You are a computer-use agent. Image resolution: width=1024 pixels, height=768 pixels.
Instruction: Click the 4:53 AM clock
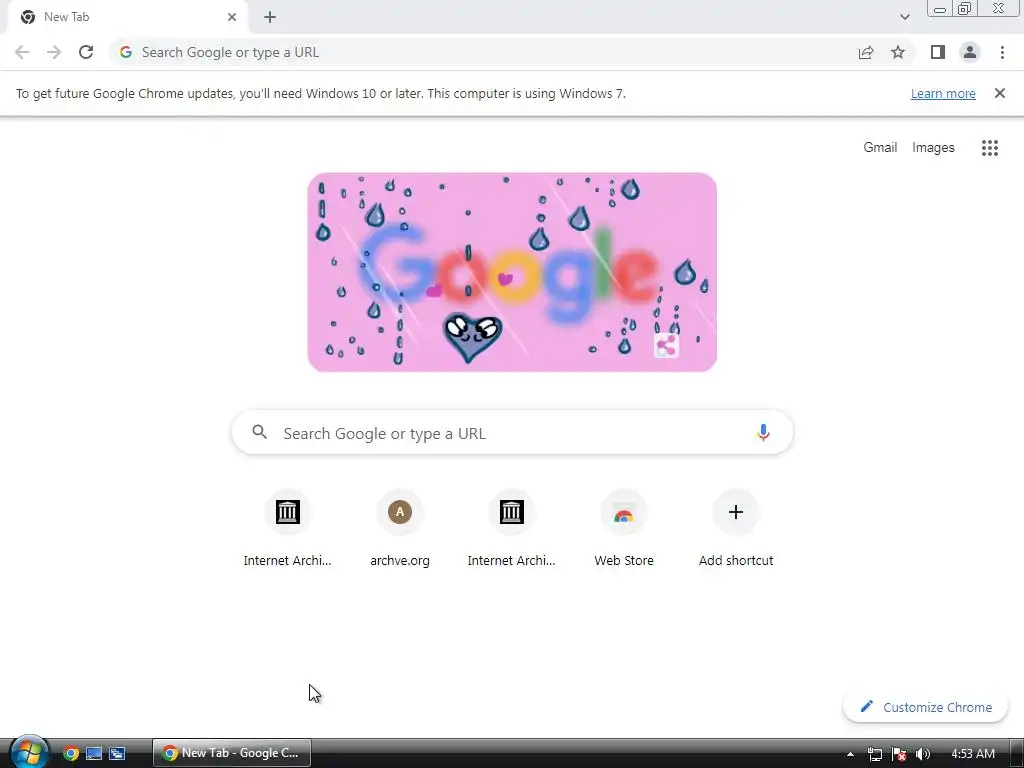coord(972,754)
